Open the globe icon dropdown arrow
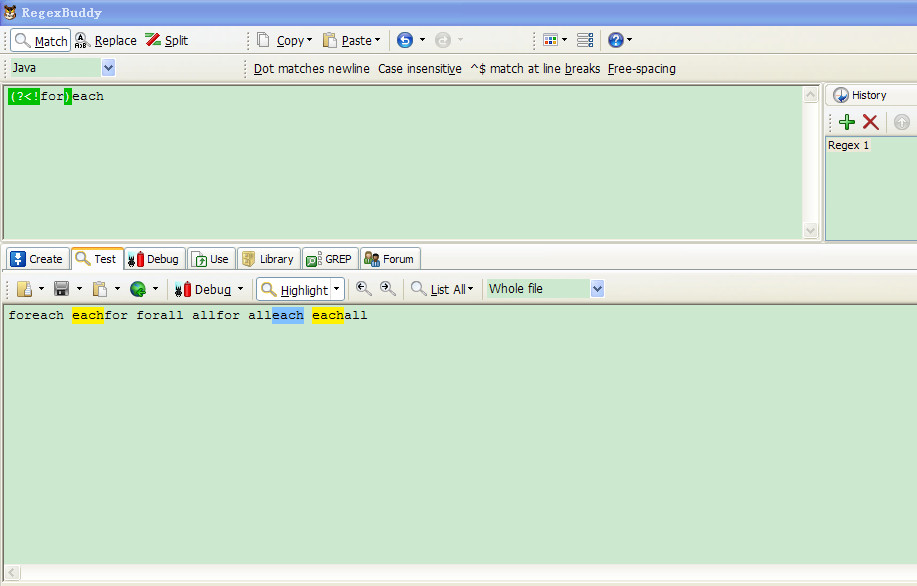 click(155, 288)
